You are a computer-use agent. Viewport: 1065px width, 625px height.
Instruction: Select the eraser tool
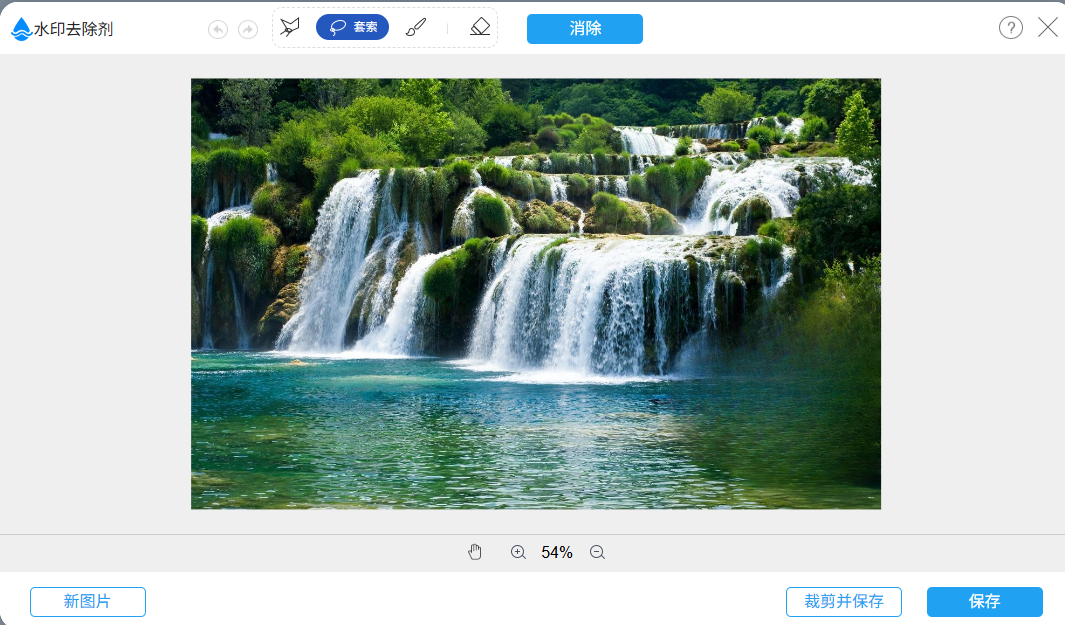point(480,27)
